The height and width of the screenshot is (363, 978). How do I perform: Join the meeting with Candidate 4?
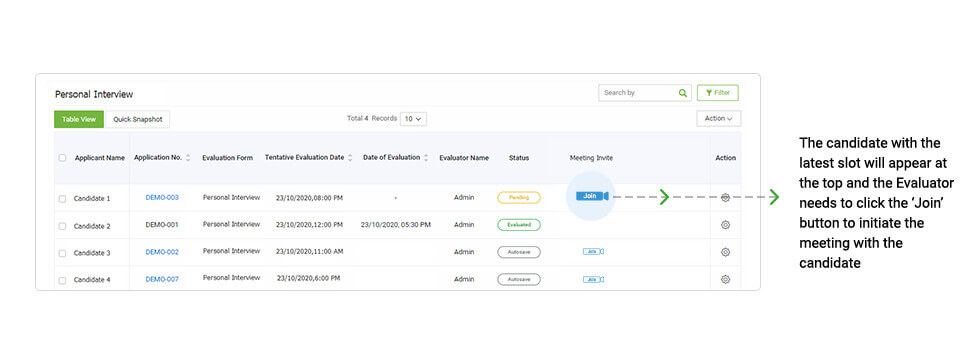(x=594, y=279)
